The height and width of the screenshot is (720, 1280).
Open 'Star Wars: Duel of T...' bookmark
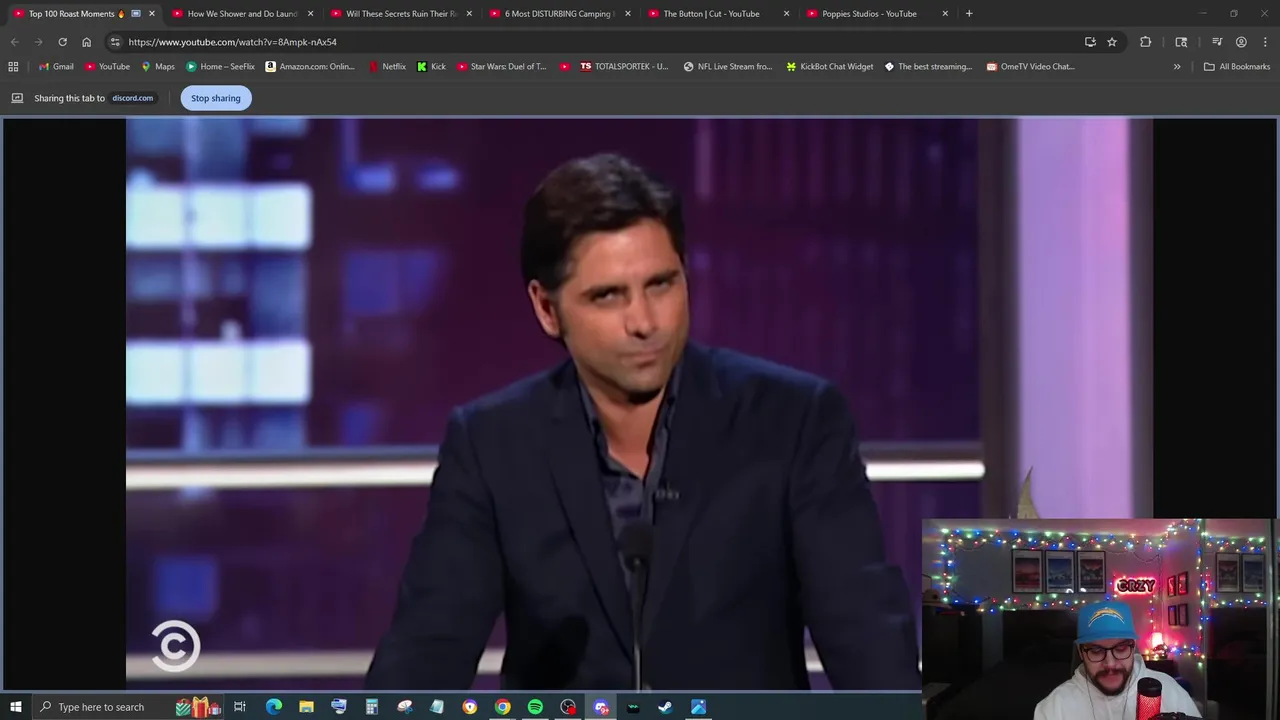coord(502,67)
